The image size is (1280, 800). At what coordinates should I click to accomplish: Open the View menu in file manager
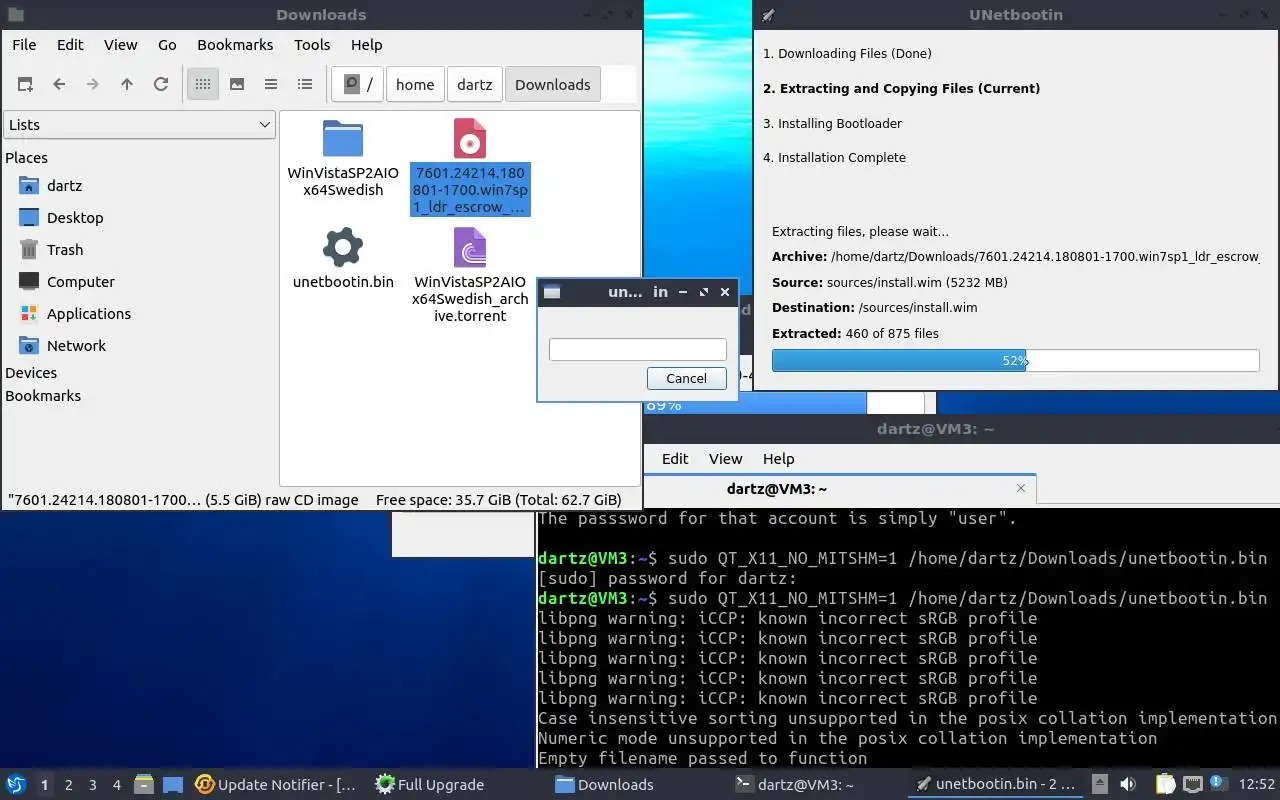coord(121,45)
